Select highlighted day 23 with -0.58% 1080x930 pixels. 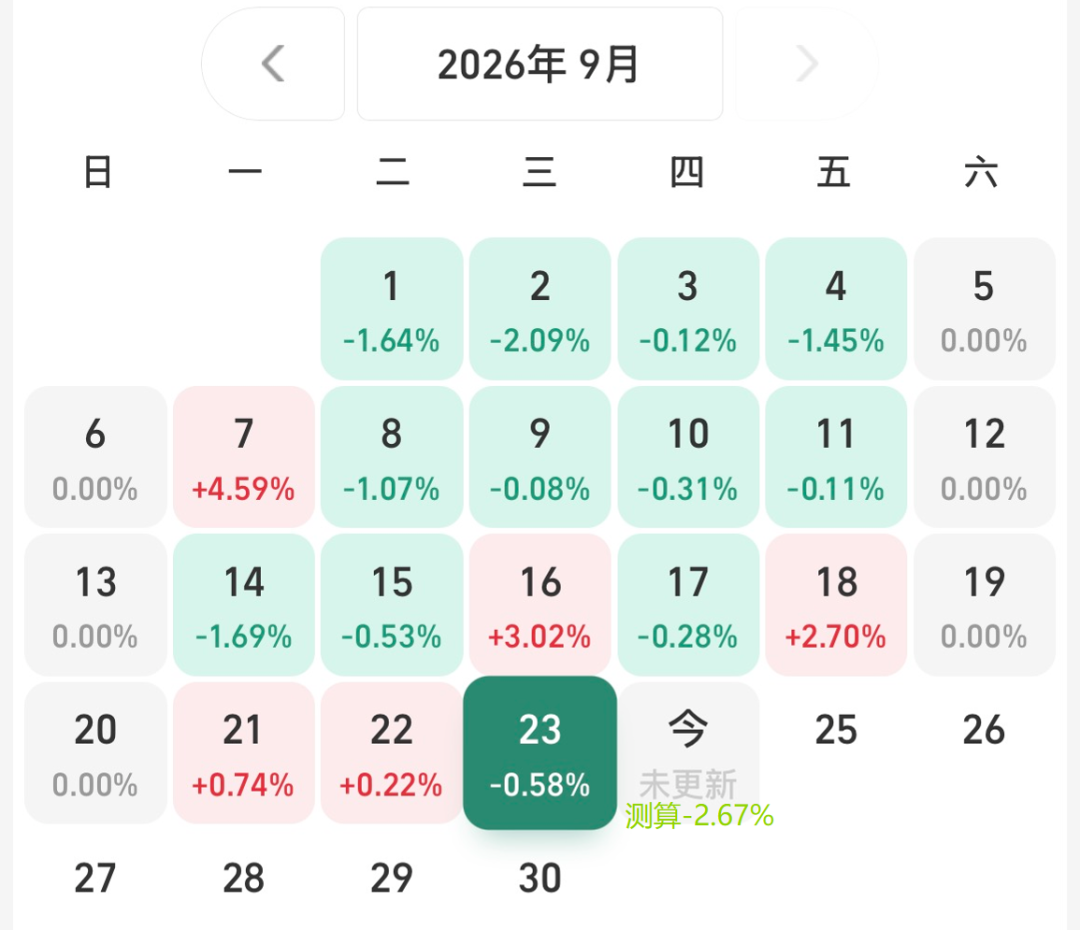540,753
